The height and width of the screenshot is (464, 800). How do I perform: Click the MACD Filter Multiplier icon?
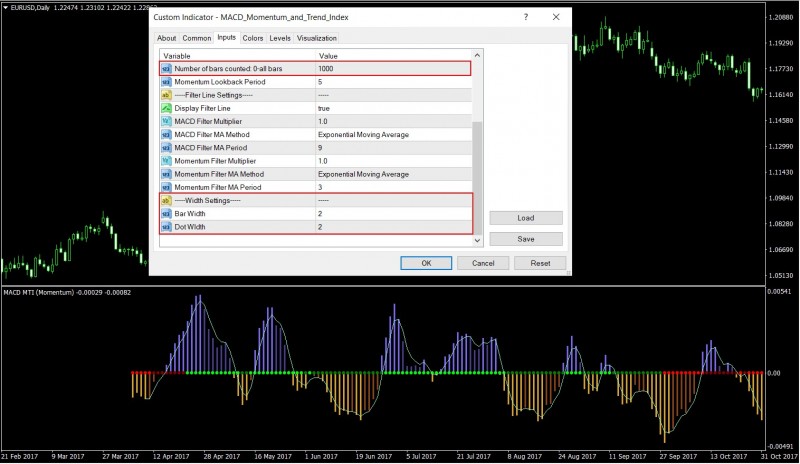click(166, 121)
